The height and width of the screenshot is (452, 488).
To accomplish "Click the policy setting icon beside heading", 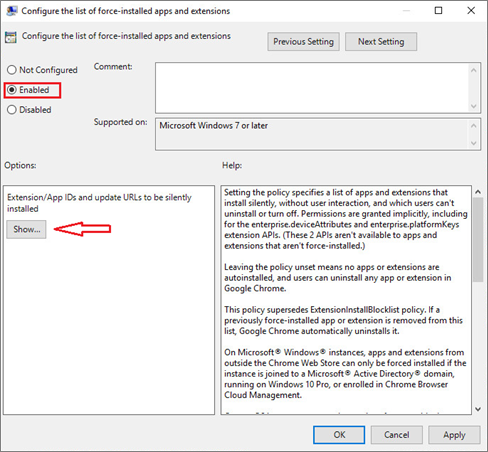I will pyautogui.click(x=11, y=37).
